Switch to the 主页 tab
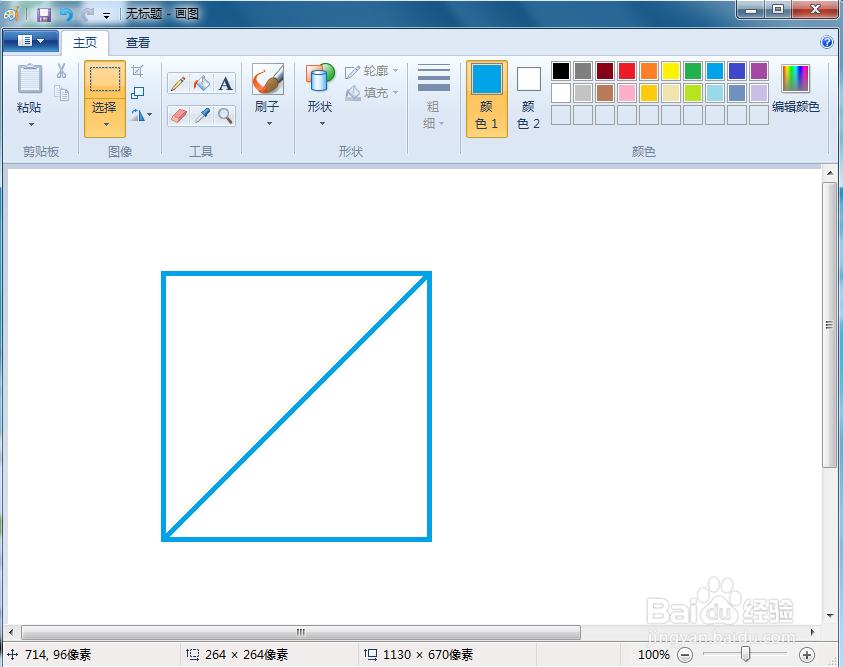Image resolution: width=843 pixels, height=667 pixels. 85,42
